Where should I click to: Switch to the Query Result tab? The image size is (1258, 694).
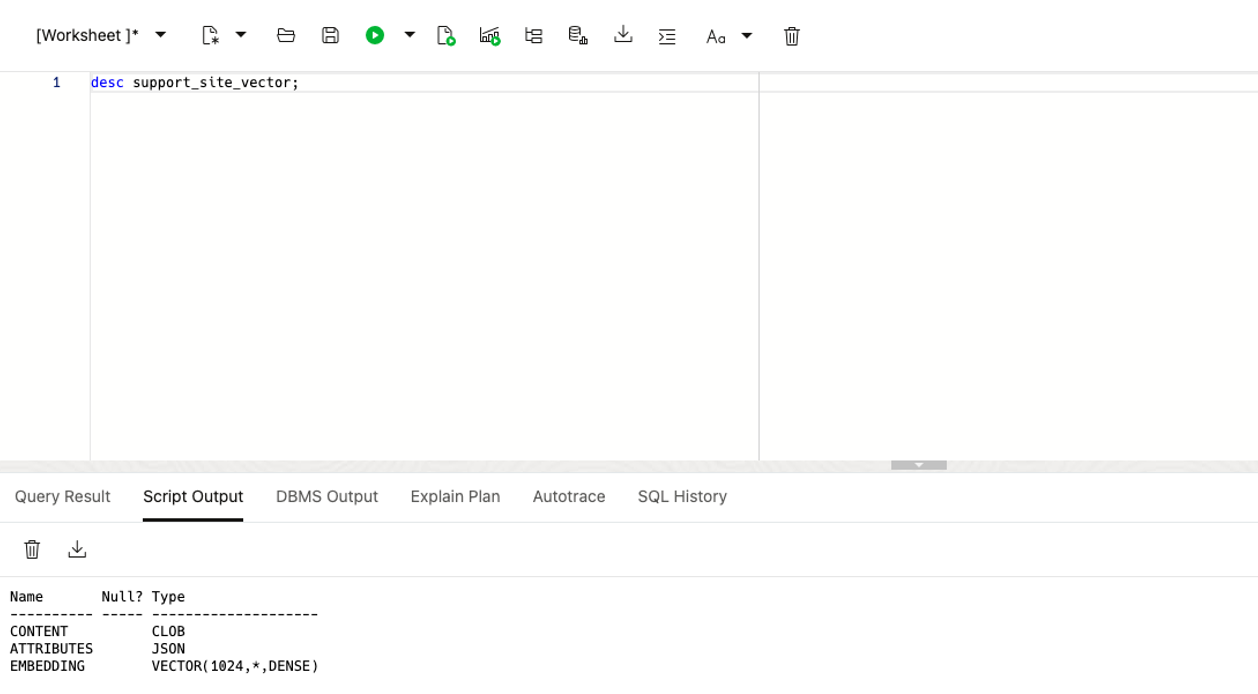click(62, 496)
